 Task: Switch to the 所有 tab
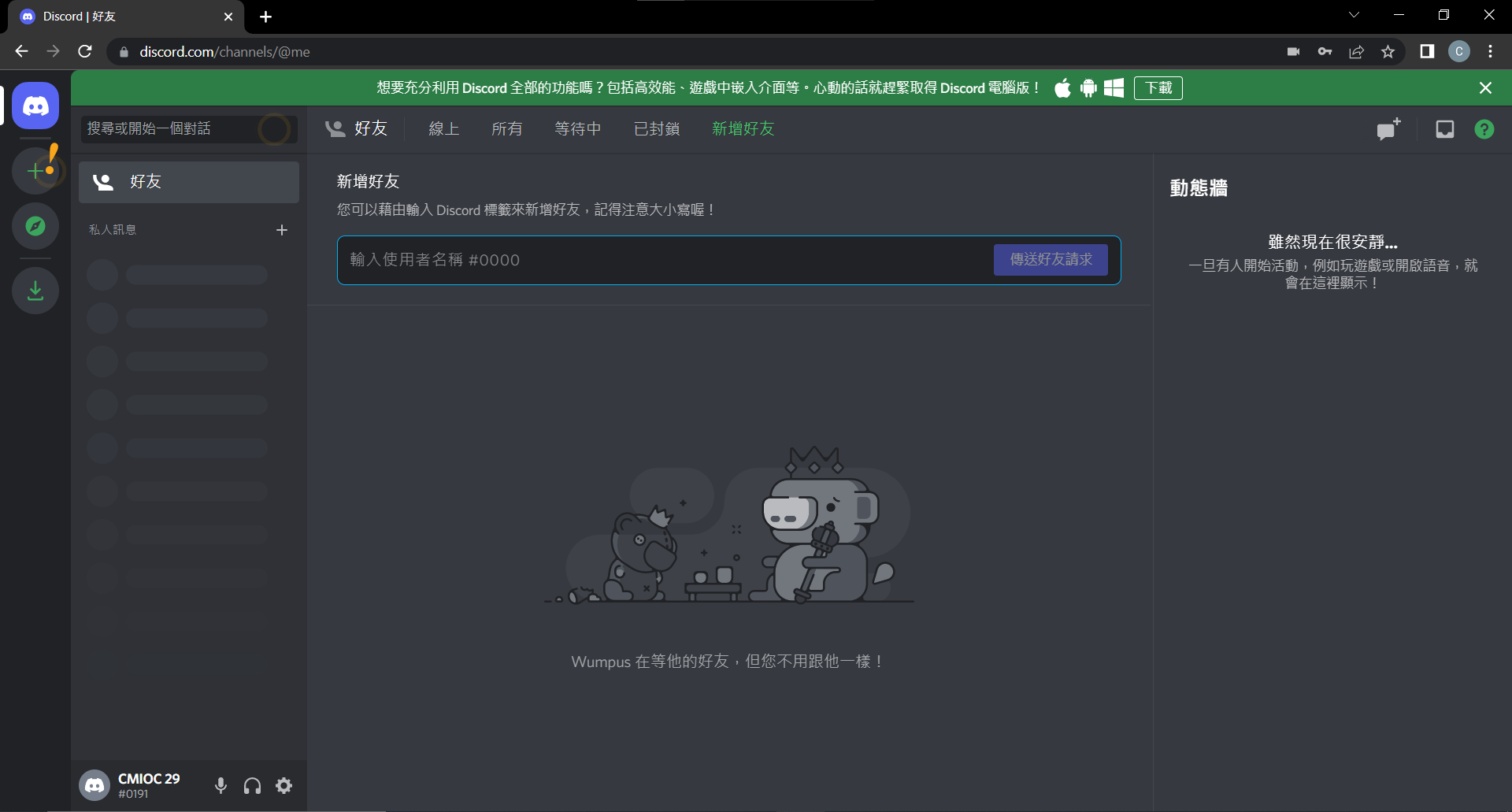point(507,128)
